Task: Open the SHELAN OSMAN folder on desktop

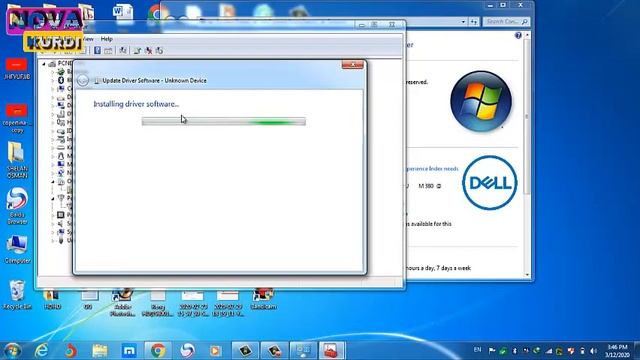Action: (x=17, y=160)
